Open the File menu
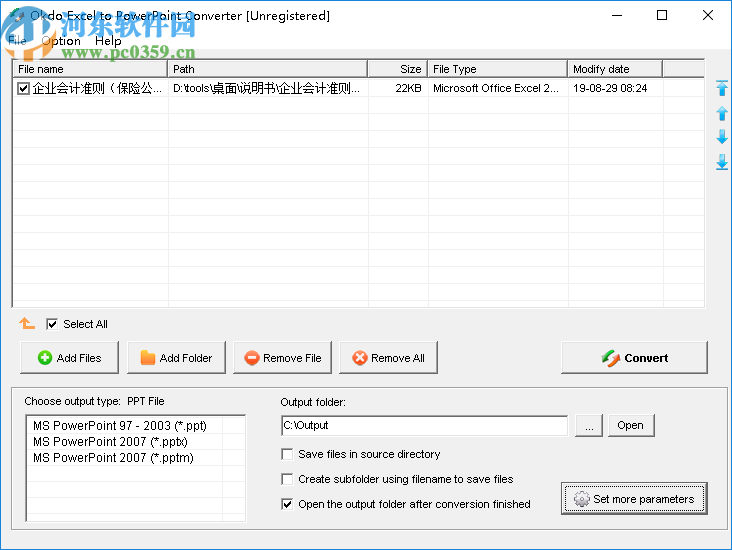The image size is (732, 550). [17, 41]
